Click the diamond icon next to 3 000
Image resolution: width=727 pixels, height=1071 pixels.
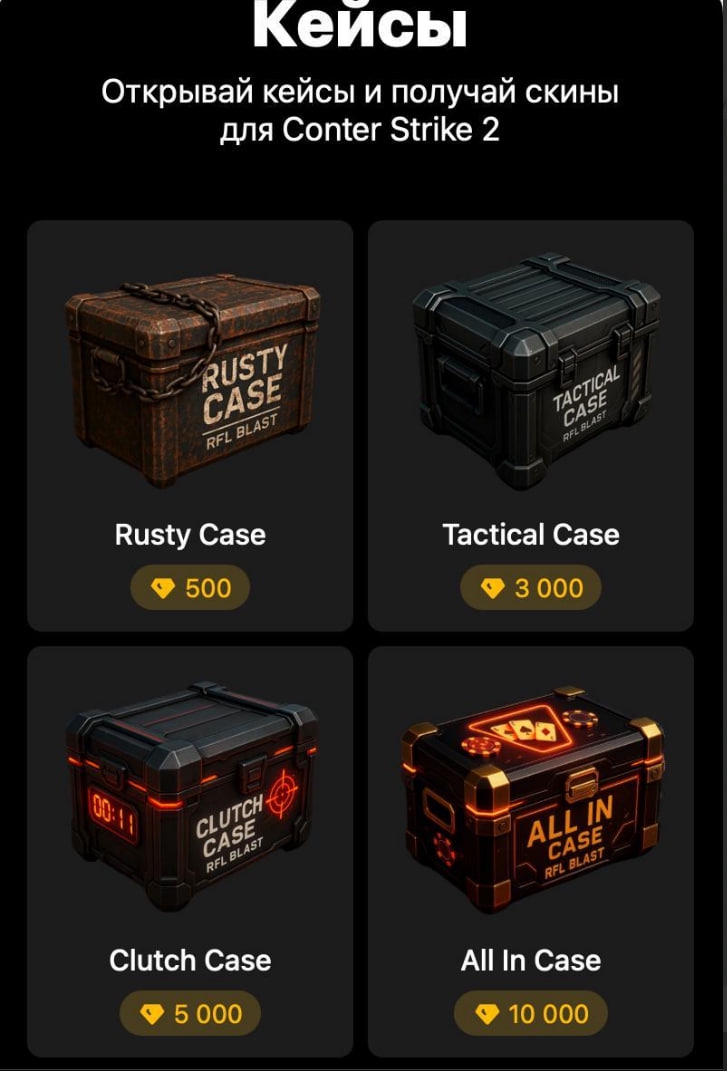[493, 588]
